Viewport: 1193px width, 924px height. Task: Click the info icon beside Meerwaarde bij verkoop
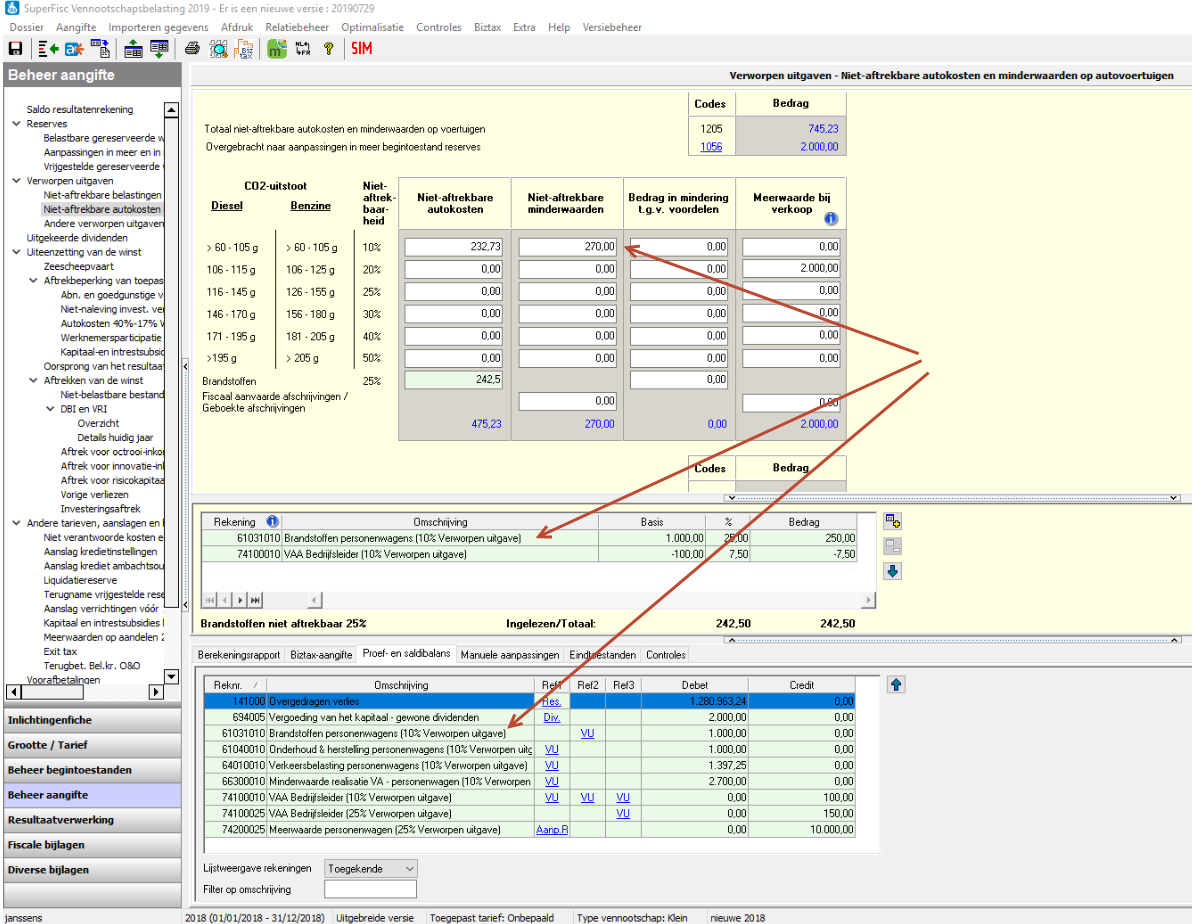830,219
